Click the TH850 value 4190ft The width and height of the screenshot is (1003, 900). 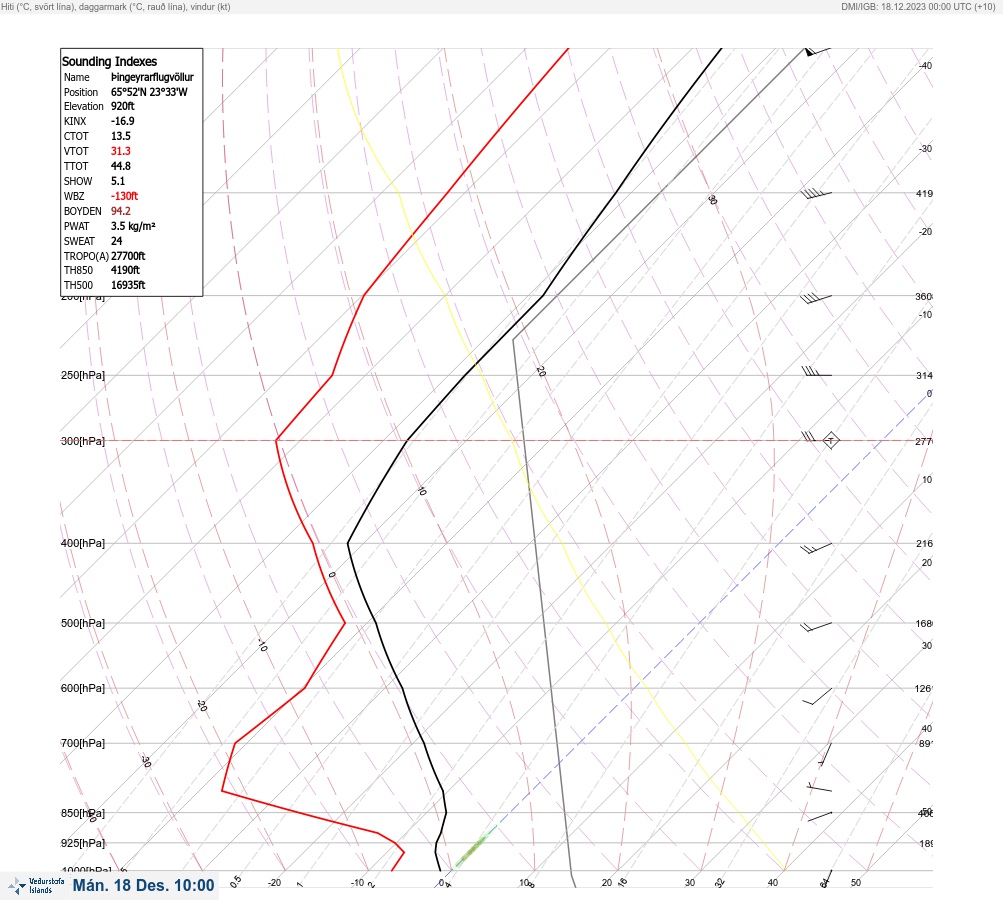click(x=125, y=270)
